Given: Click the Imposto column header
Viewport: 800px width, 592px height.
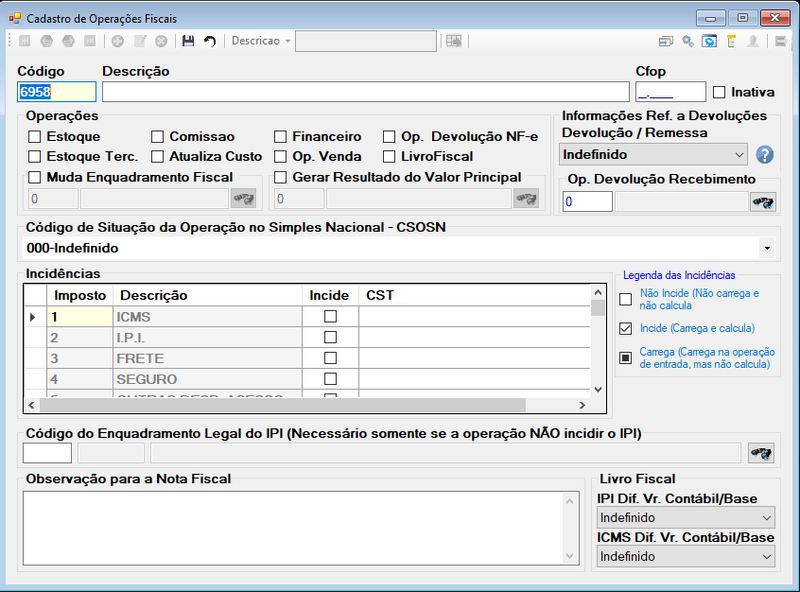Looking at the screenshot, I should pos(80,295).
